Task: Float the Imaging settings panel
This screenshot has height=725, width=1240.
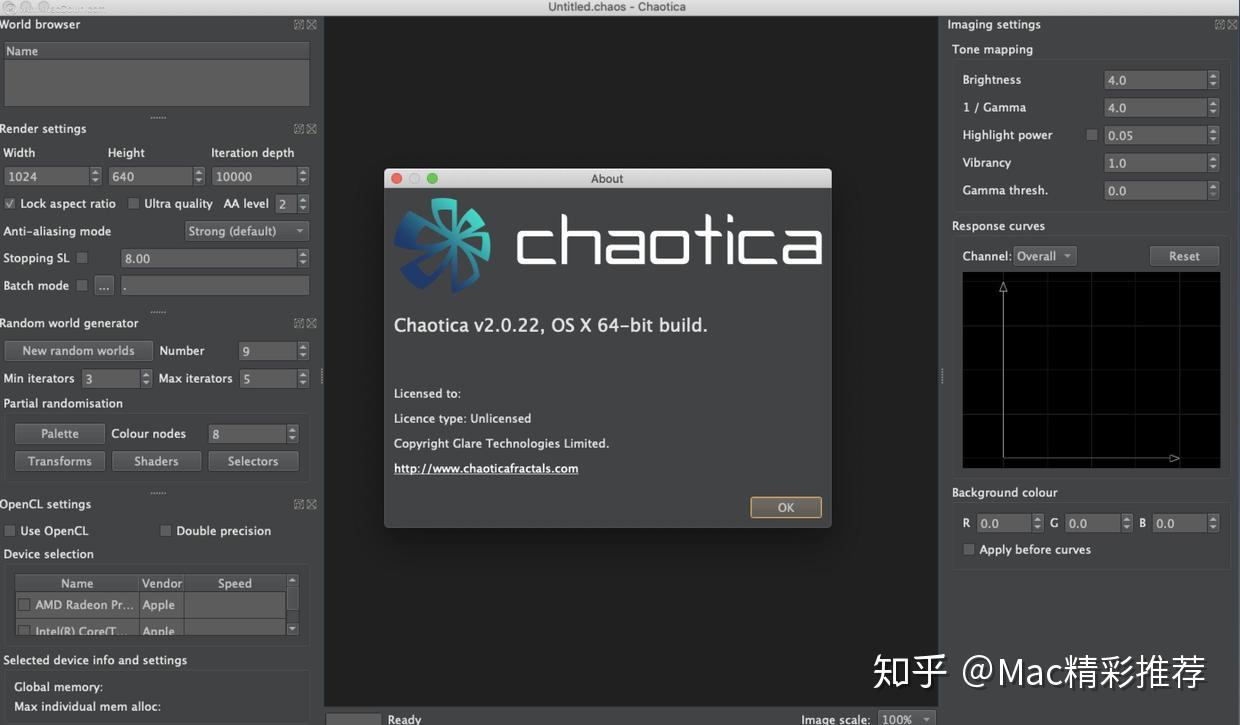Action: click(1221, 24)
